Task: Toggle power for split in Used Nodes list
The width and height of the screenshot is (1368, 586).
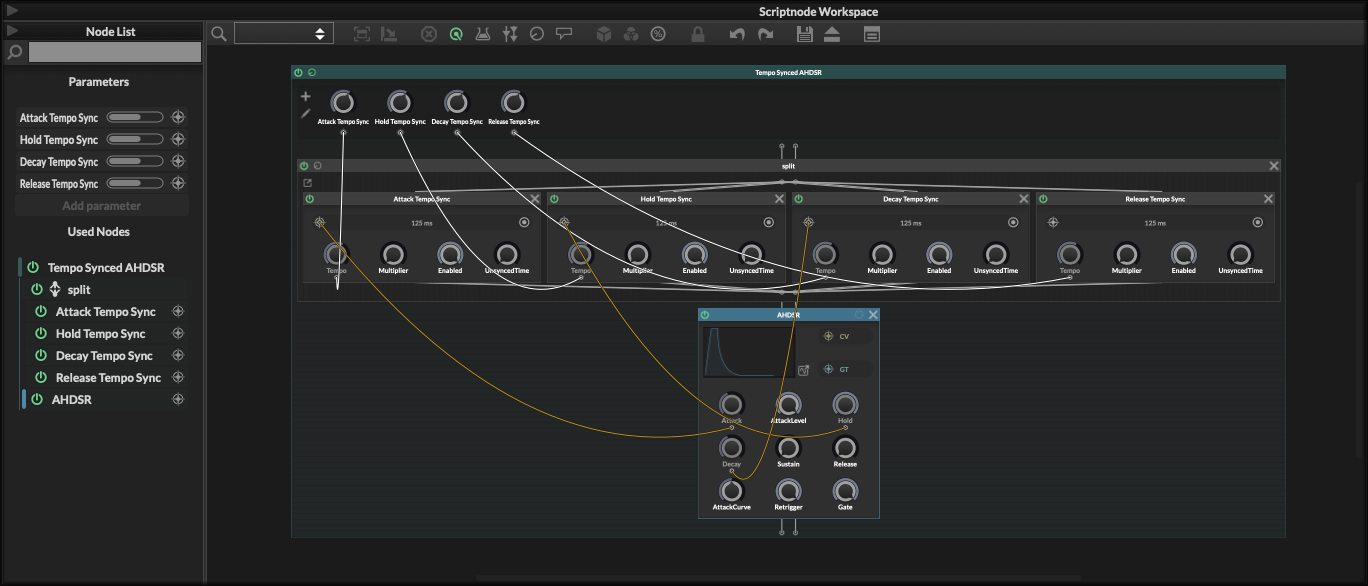Action: coord(37,290)
